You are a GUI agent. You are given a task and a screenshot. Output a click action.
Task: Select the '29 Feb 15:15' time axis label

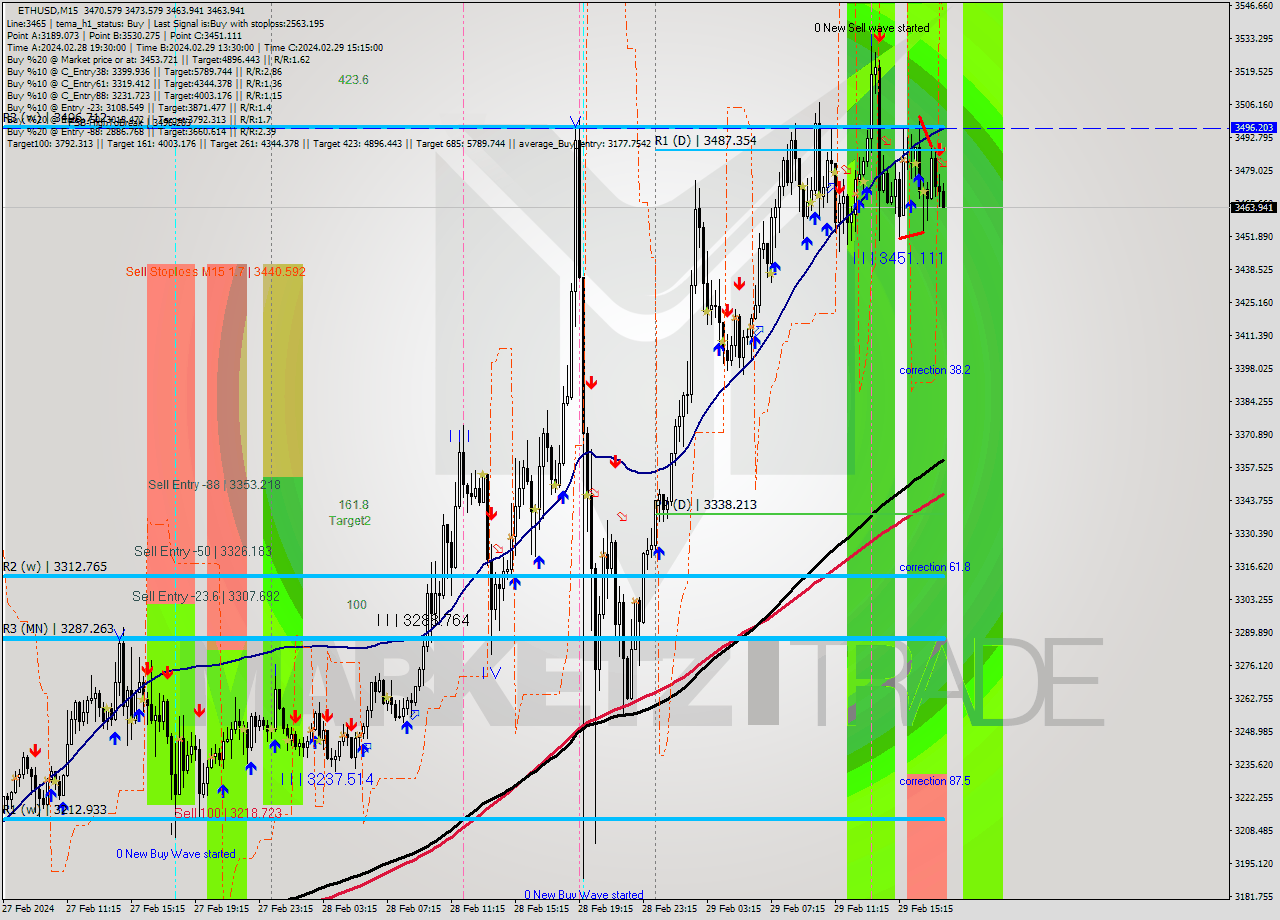925,909
